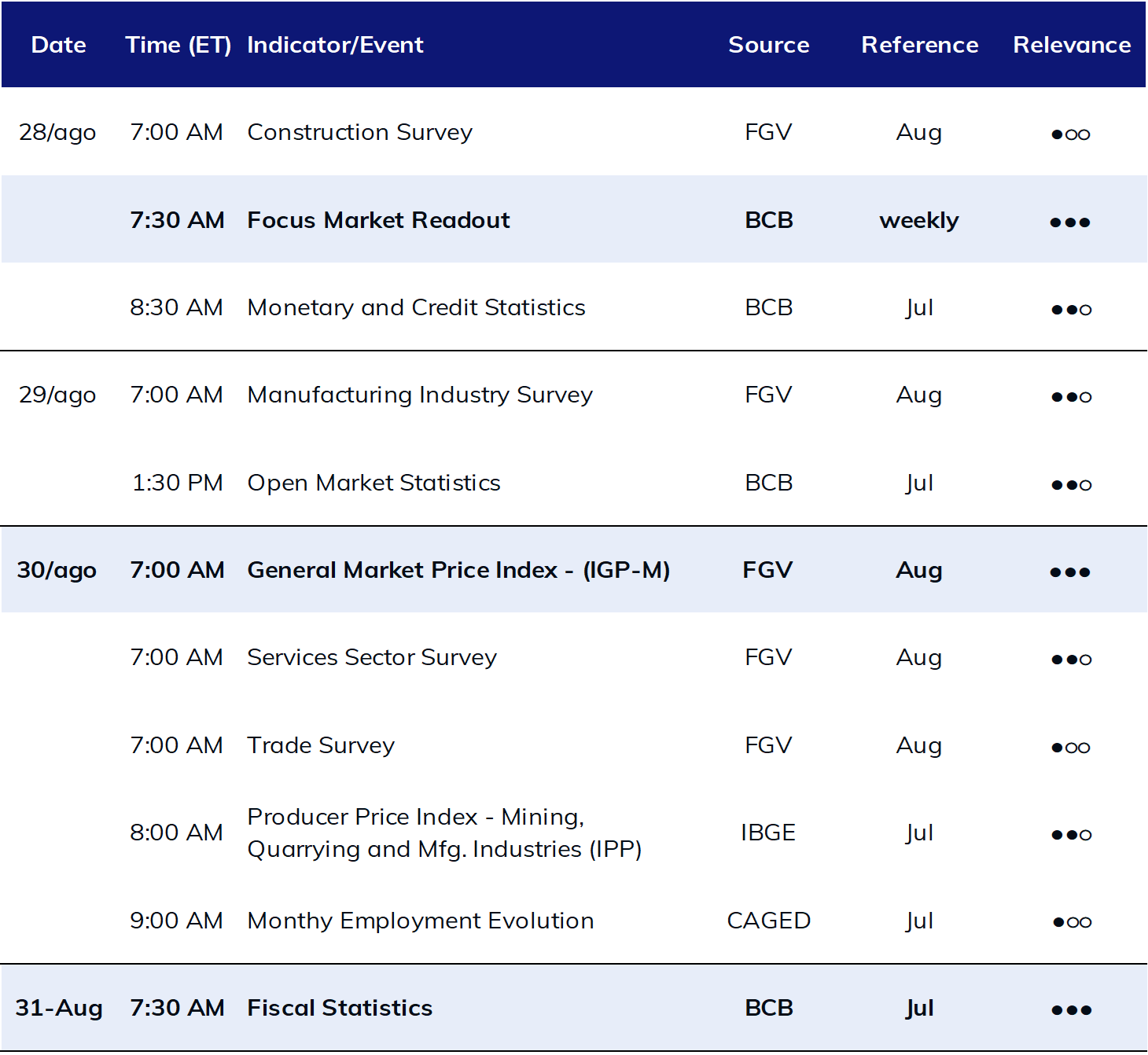Screen dimensions: 1148x1055
Task: Click relevance dots for Monthy Employment Evolution
Action: tap(1072, 922)
